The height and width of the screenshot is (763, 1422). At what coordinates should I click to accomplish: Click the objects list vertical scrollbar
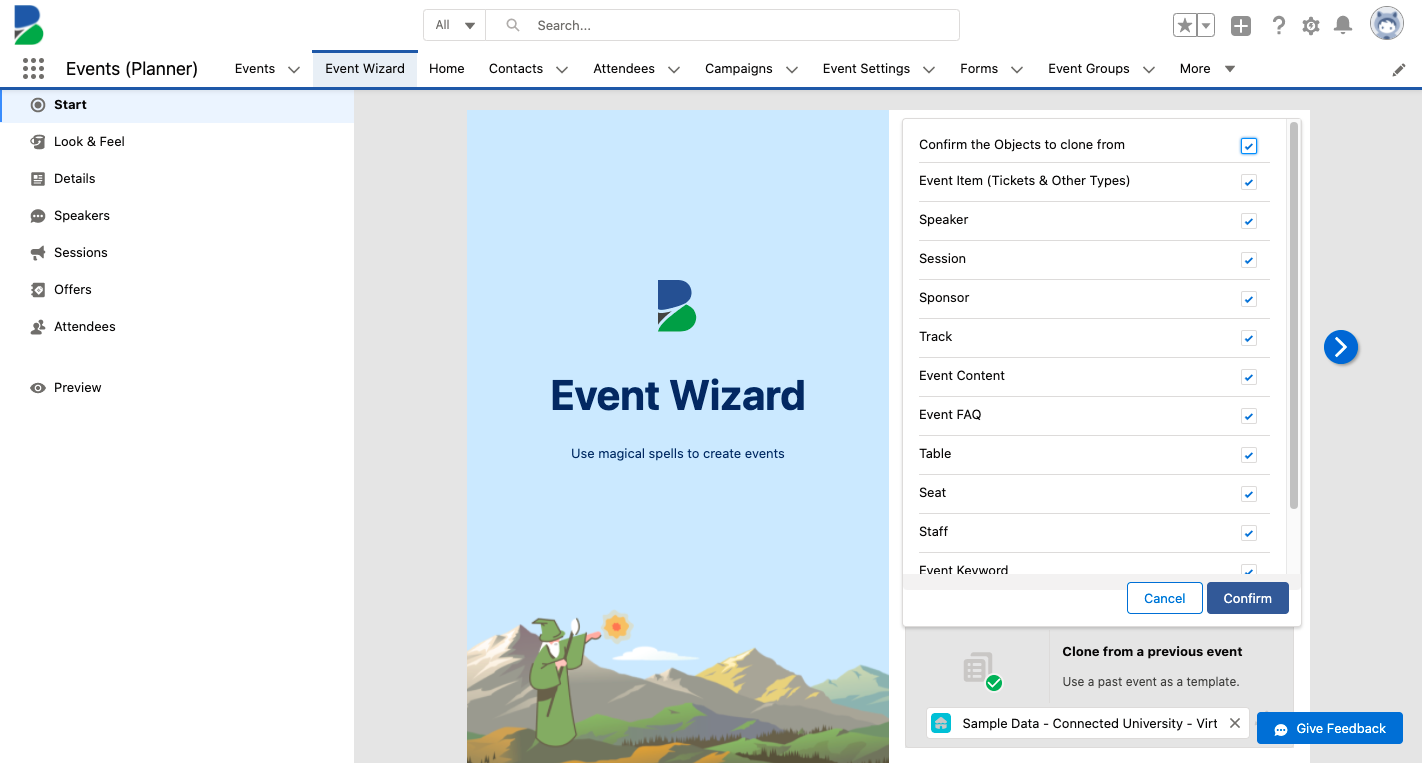[x=1294, y=315]
